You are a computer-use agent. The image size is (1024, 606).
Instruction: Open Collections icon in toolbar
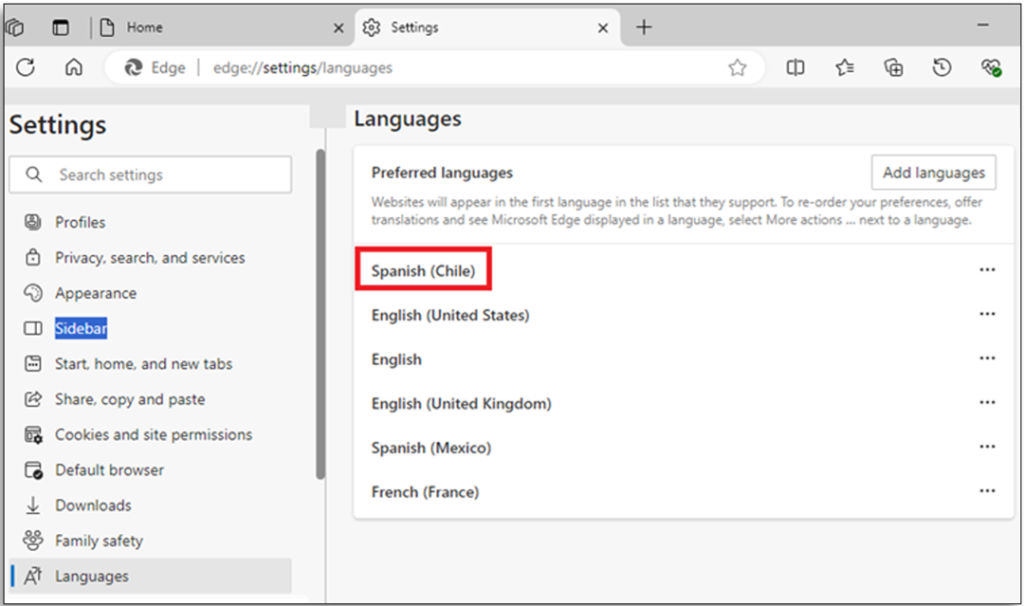click(893, 68)
